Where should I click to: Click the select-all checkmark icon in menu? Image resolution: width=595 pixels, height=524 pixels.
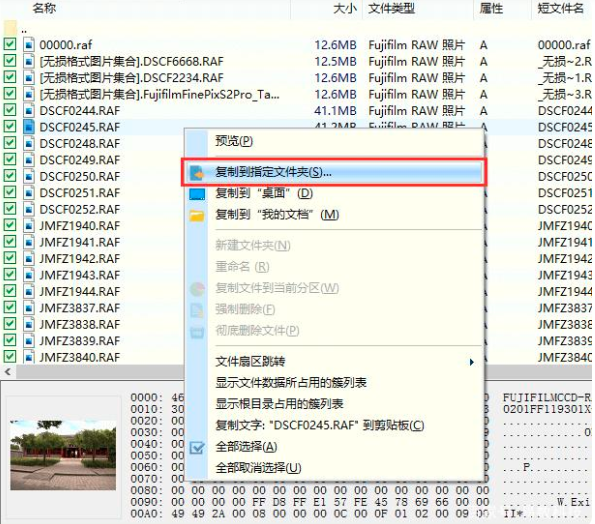pyautogui.click(x=197, y=448)
